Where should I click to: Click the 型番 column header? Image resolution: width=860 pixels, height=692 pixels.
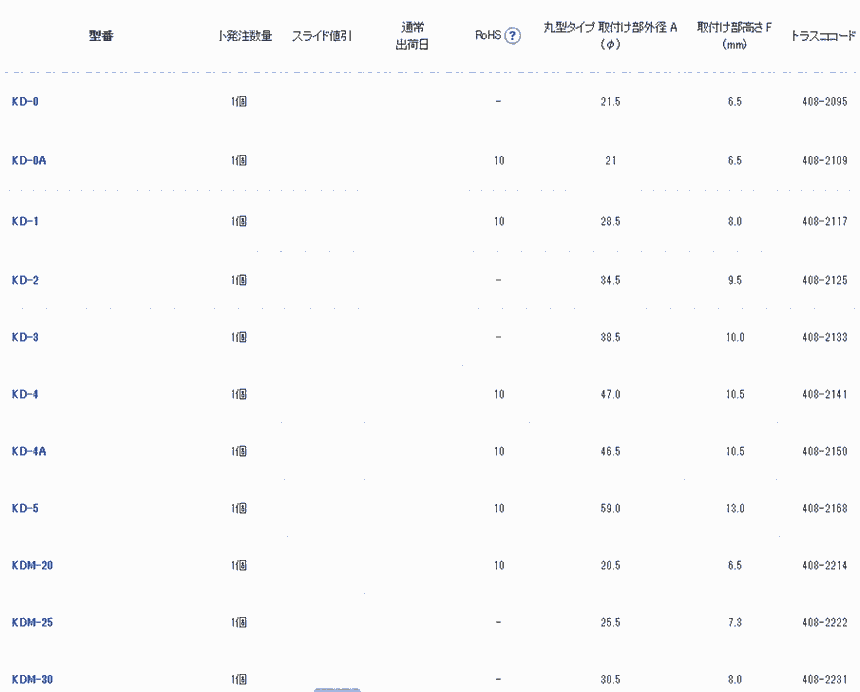pyautogui.click(x=100, y=36)
